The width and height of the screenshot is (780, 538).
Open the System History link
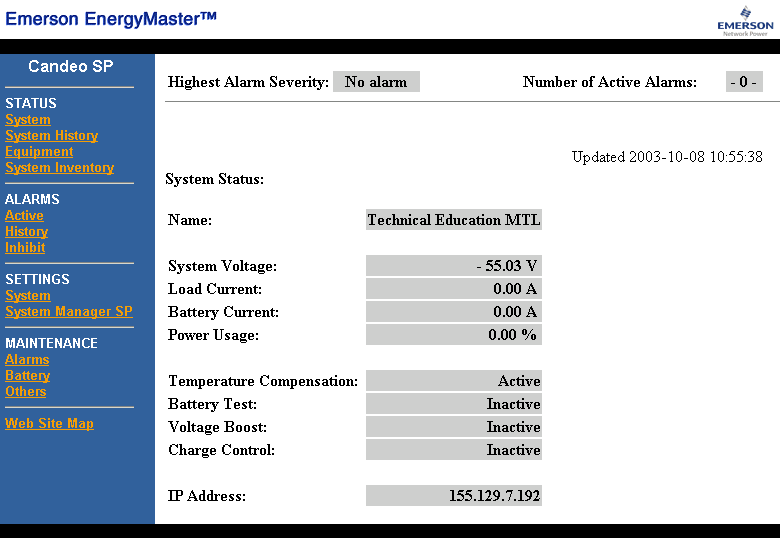click(52, 136)
